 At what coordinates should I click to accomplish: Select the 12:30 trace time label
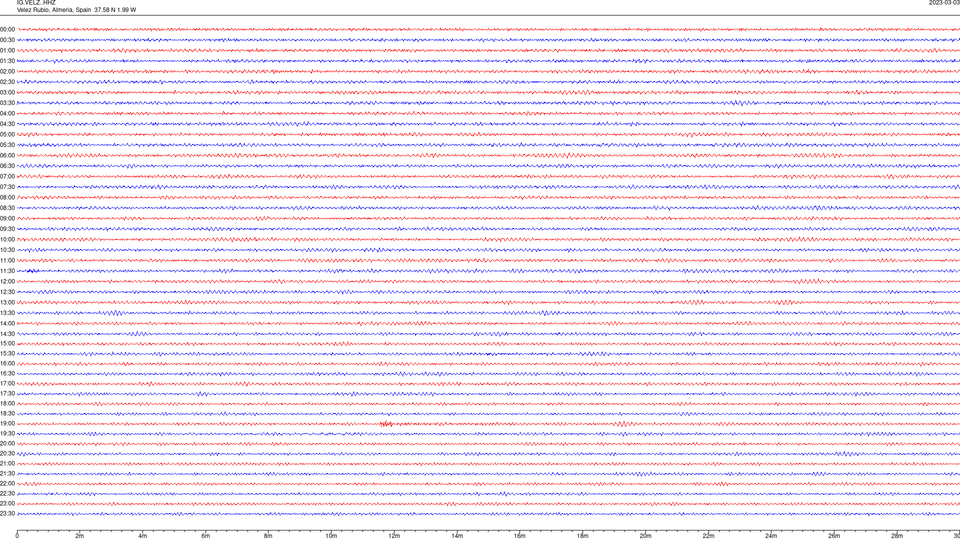7,292
